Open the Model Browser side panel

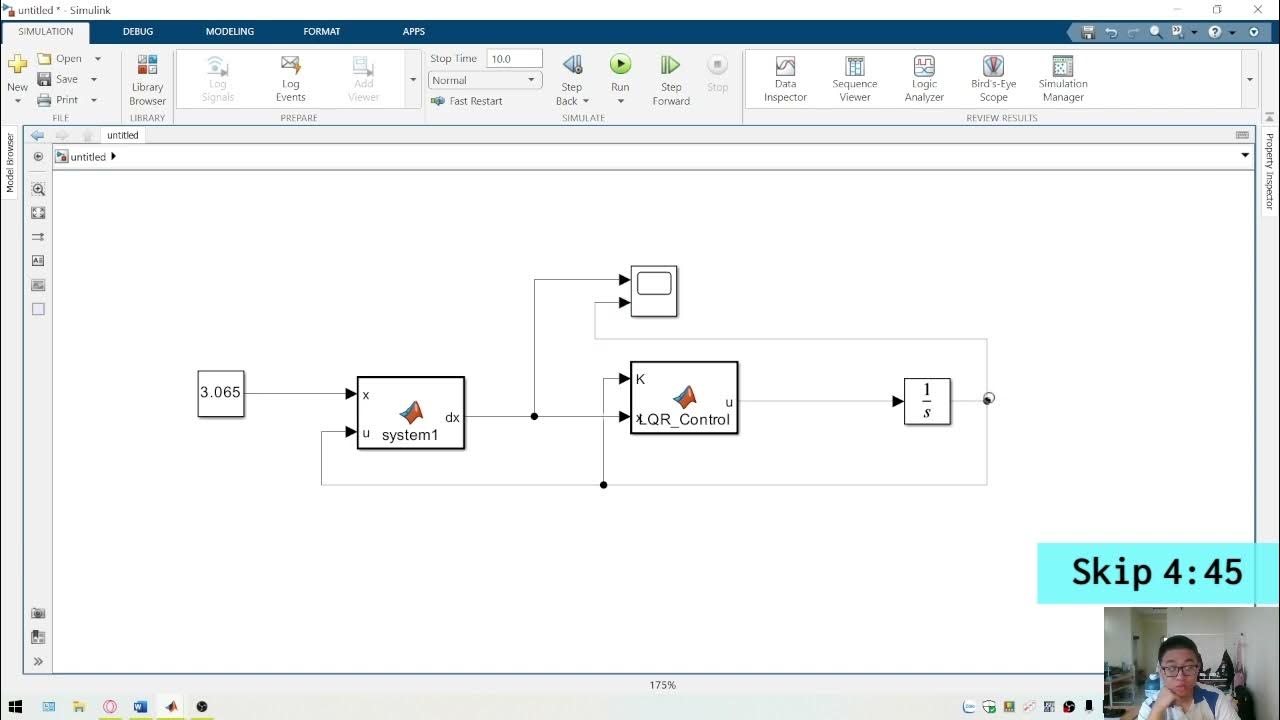click(11, 163)
